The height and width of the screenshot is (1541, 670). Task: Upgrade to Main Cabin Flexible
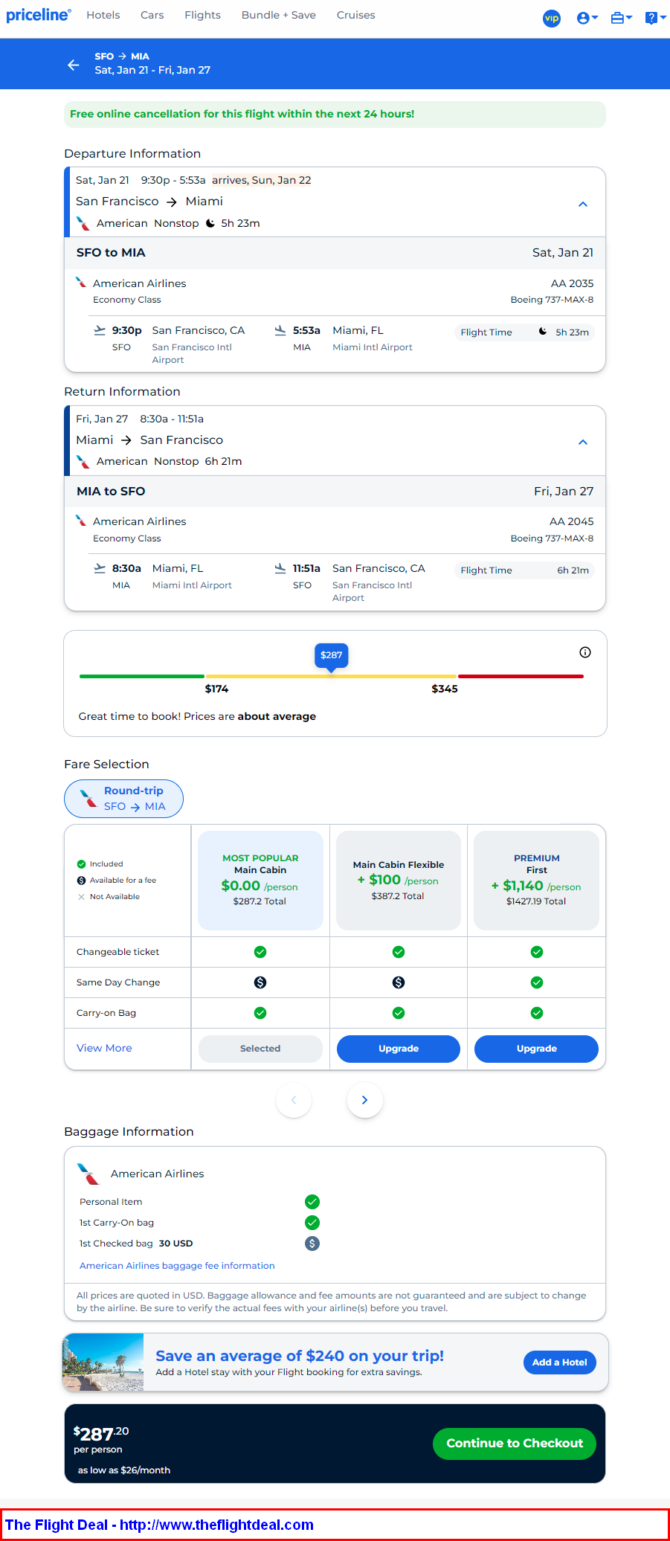398,1049
